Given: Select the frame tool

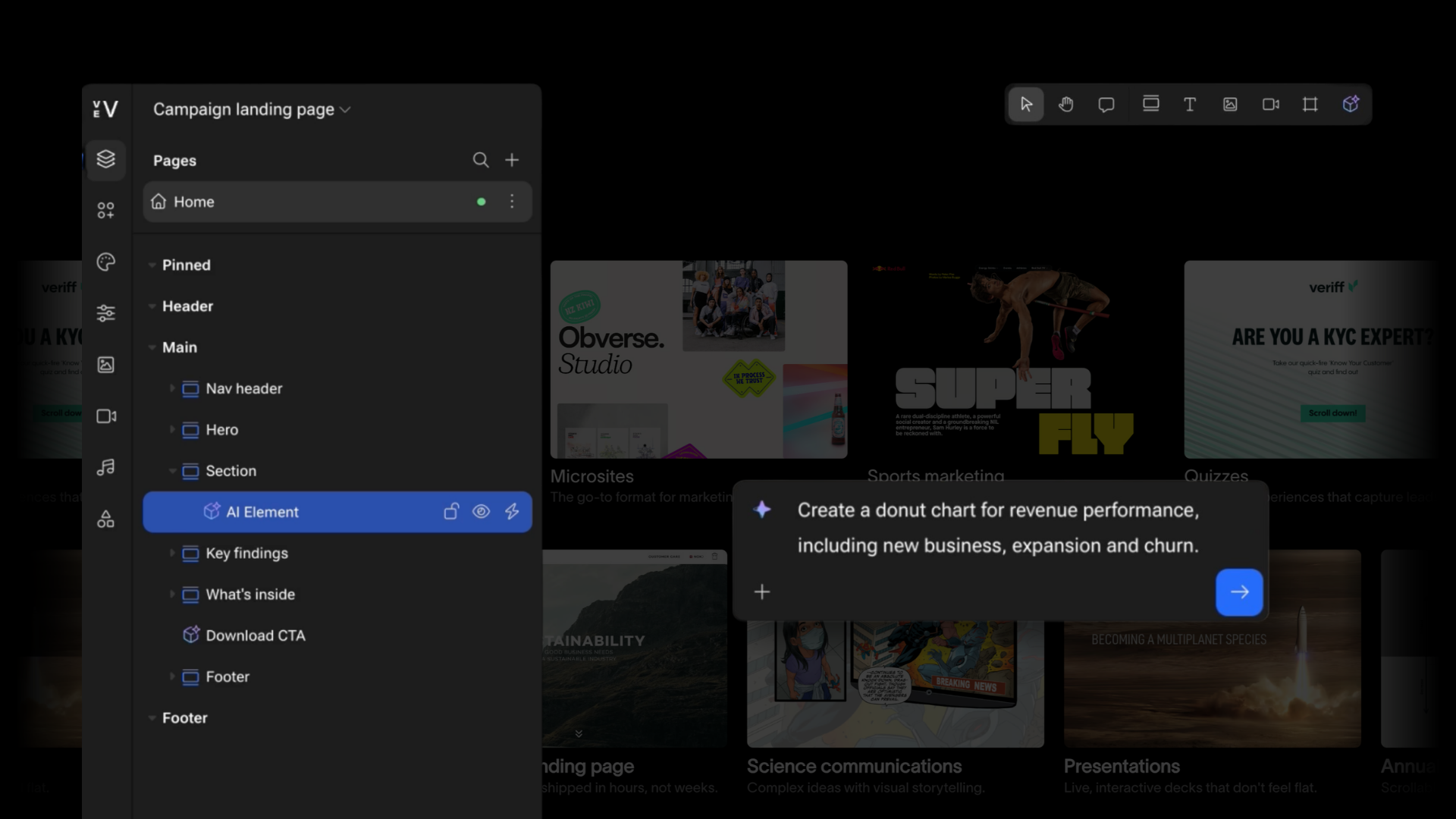Looking at the screenshot, I should 1310,105.
